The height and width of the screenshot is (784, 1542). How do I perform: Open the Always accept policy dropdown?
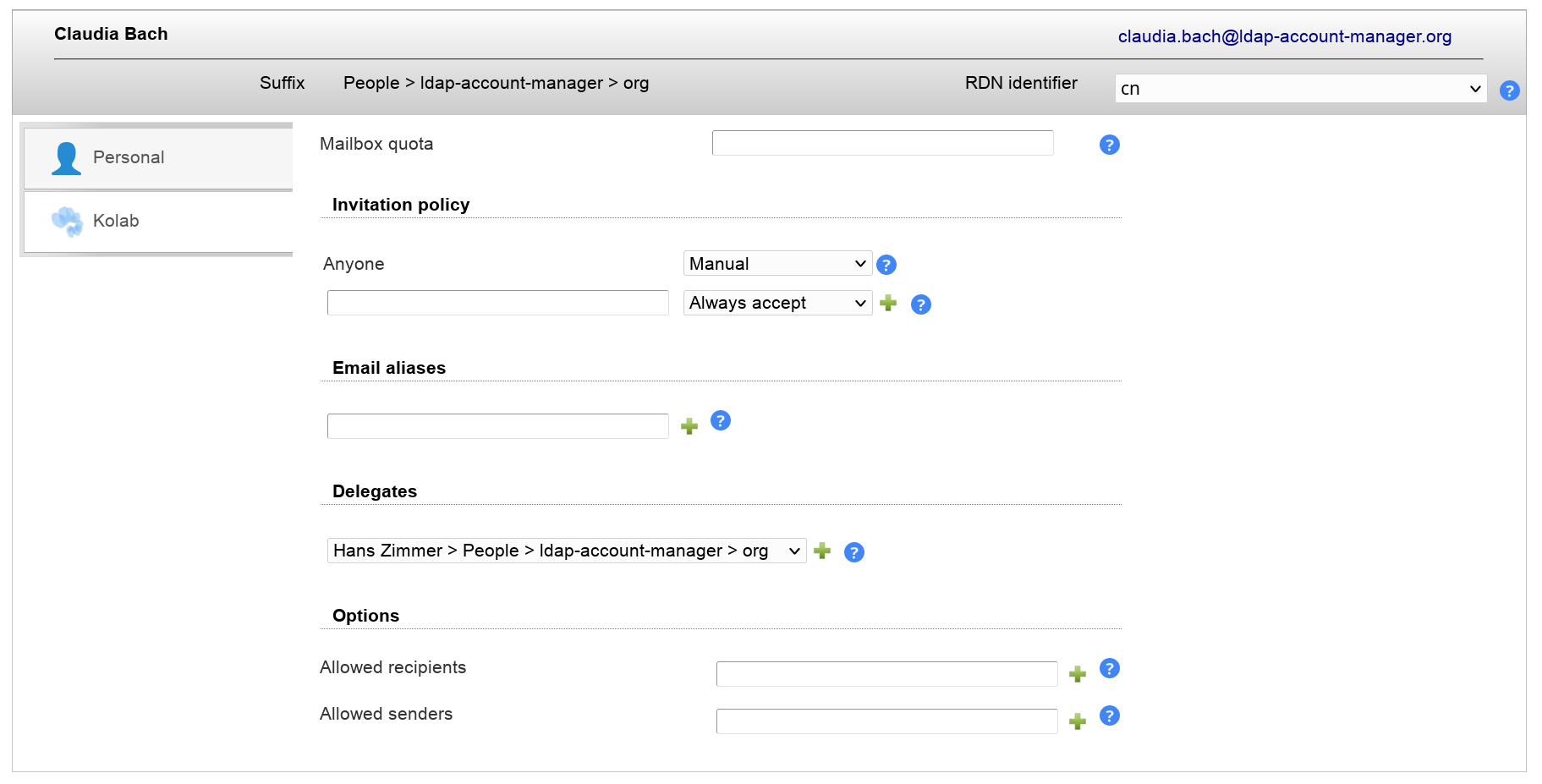click(x=776, y=303)
